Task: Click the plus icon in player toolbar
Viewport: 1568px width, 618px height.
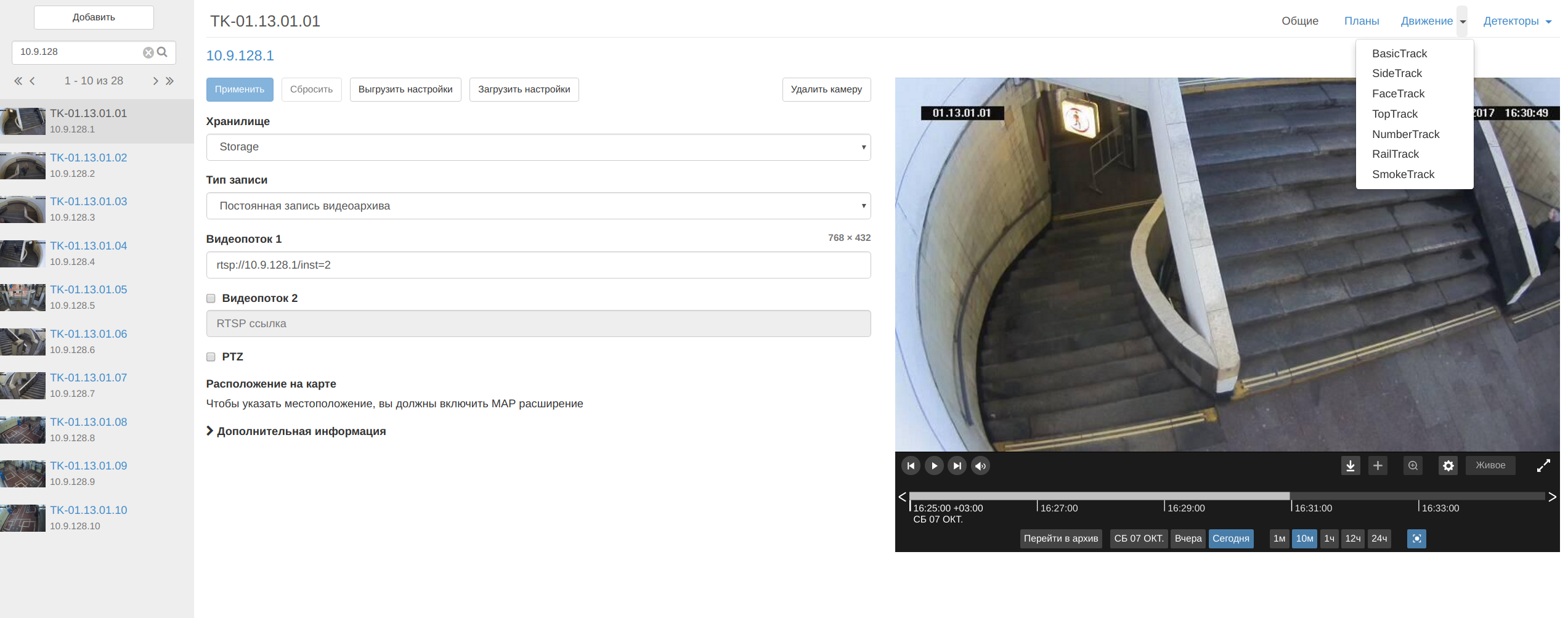Action: coord(1378,466)
